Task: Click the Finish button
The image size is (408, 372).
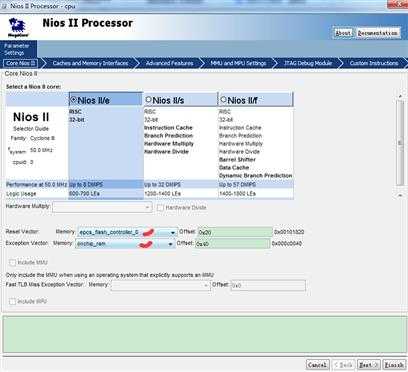Action: tap(394, 365)
